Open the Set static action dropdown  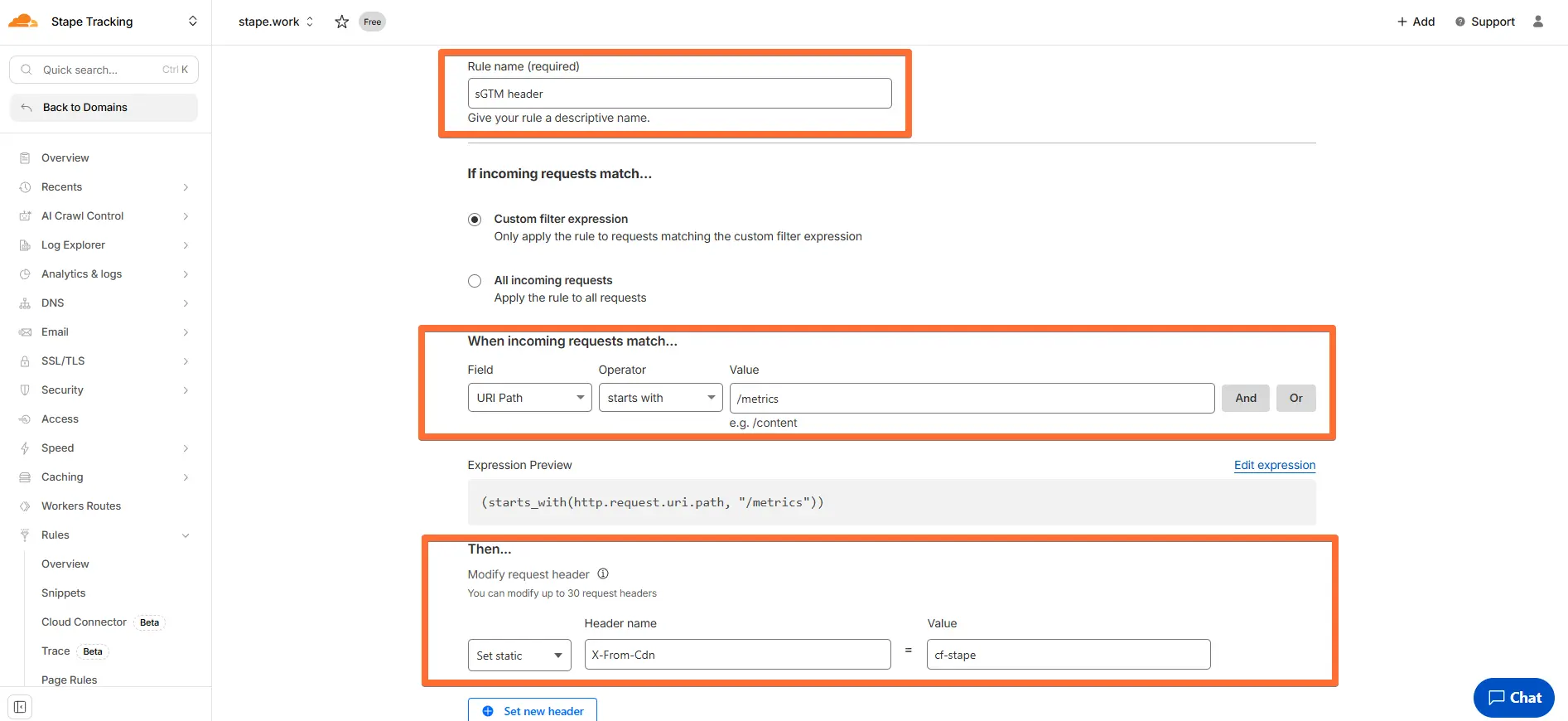click(519, 656)
